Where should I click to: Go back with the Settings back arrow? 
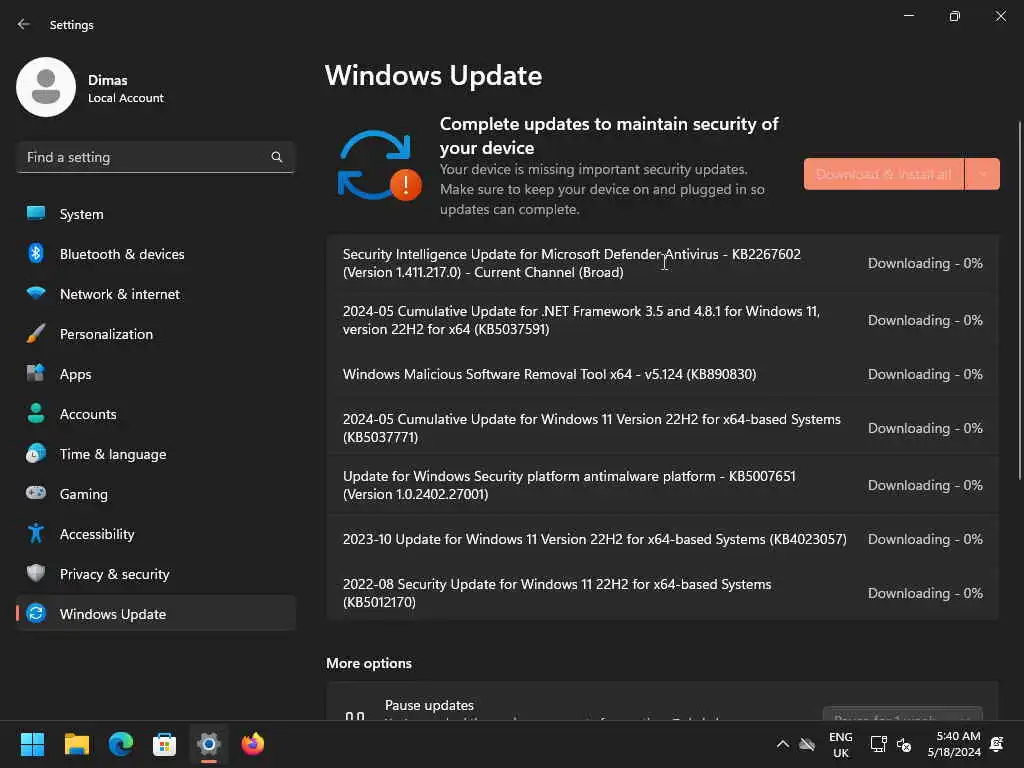click(x=24, y=24)
